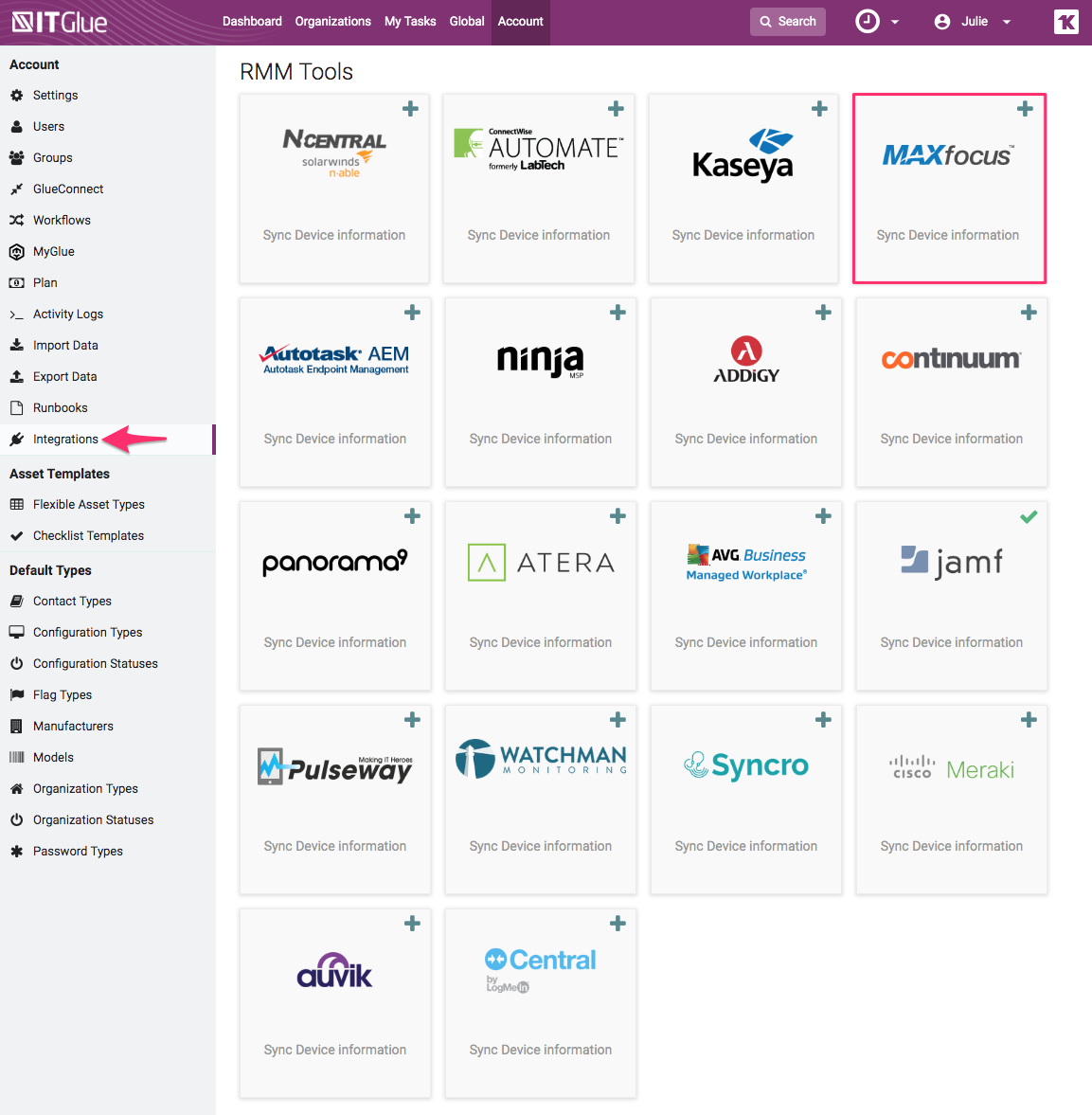The height and width of the screenshot is (1115, 1092).
Task: Open the Global menu in top navigation
Action: (466, 21)
